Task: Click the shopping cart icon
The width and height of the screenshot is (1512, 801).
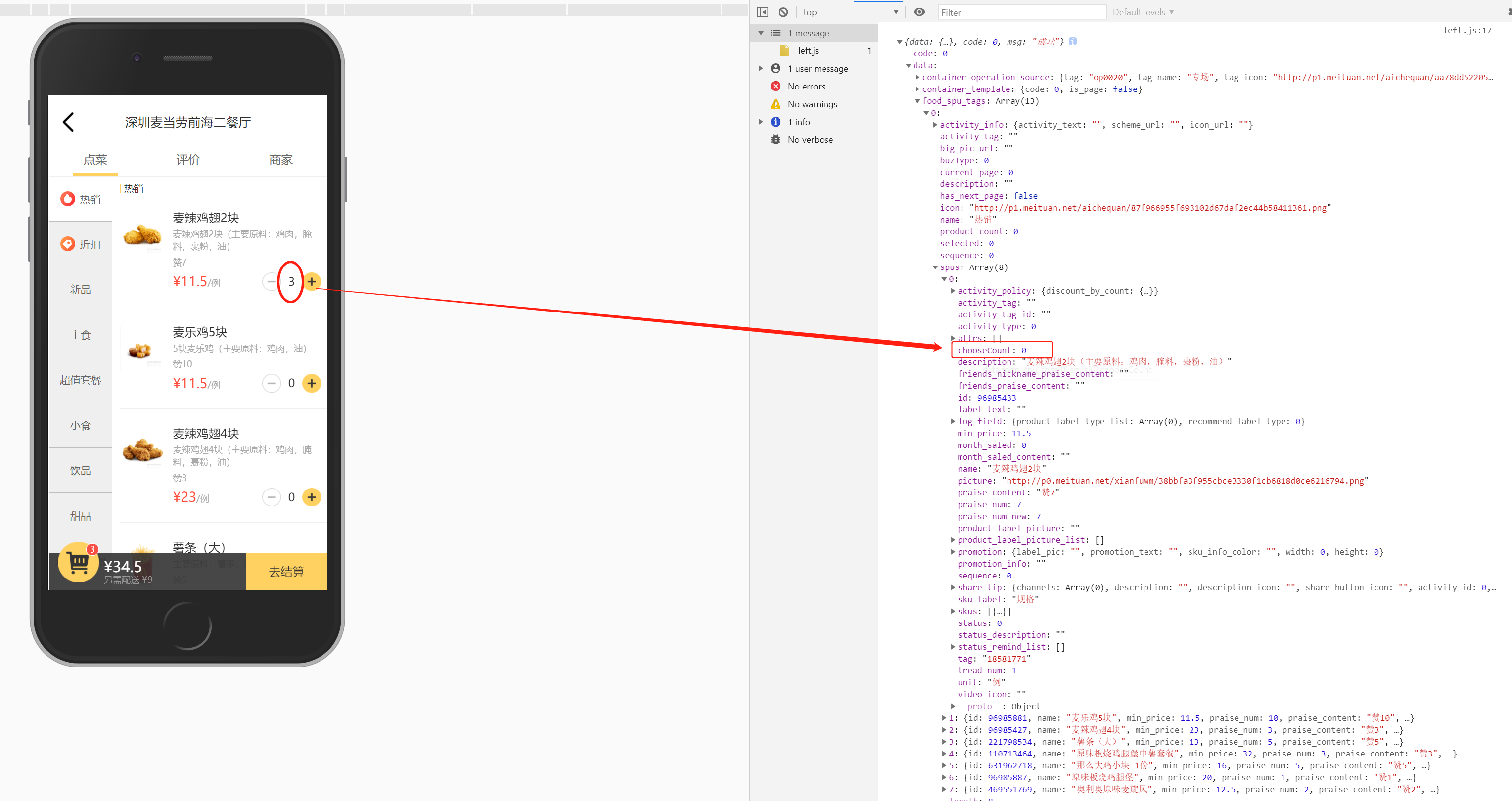Action: [x=78, y=563]
